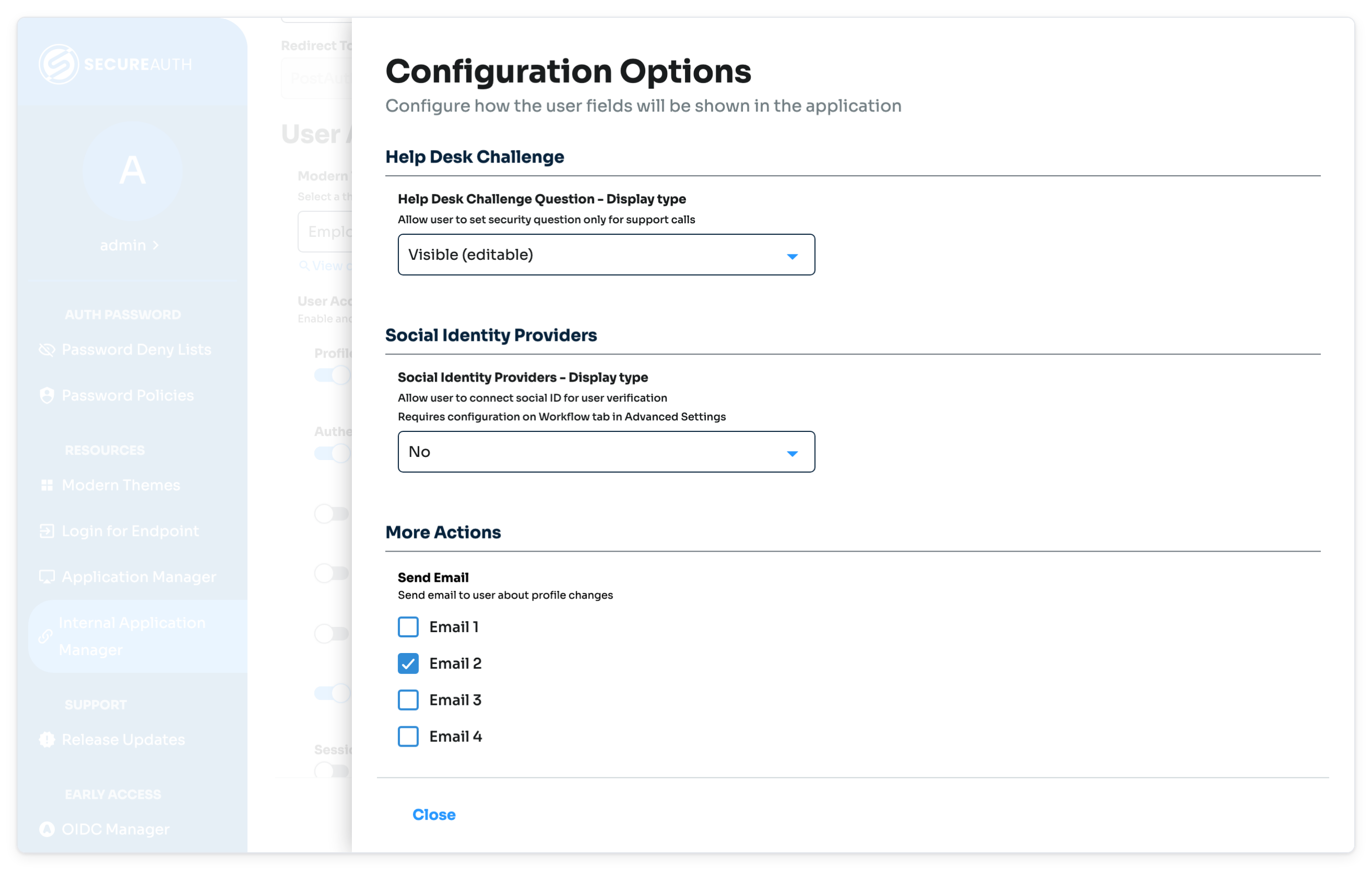Click the arrow on the Visible (editable) dropdown
The height and width of the screenshot is (870, 1372).
(x=792, y=256)
